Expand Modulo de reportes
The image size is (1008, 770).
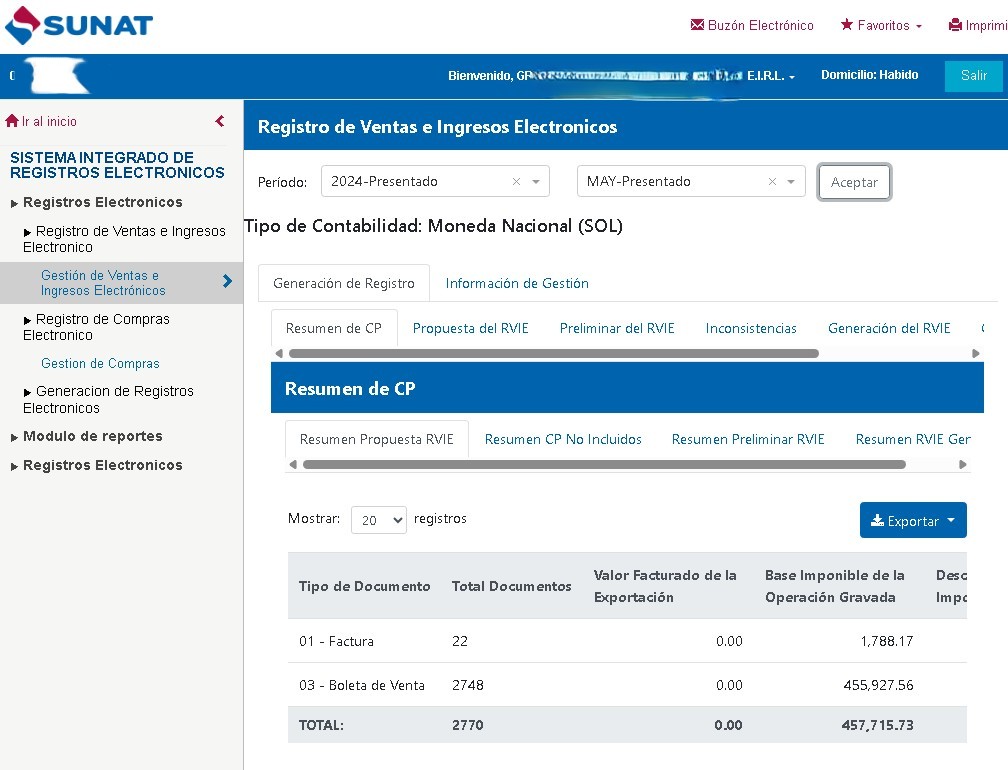coord(86,436)
